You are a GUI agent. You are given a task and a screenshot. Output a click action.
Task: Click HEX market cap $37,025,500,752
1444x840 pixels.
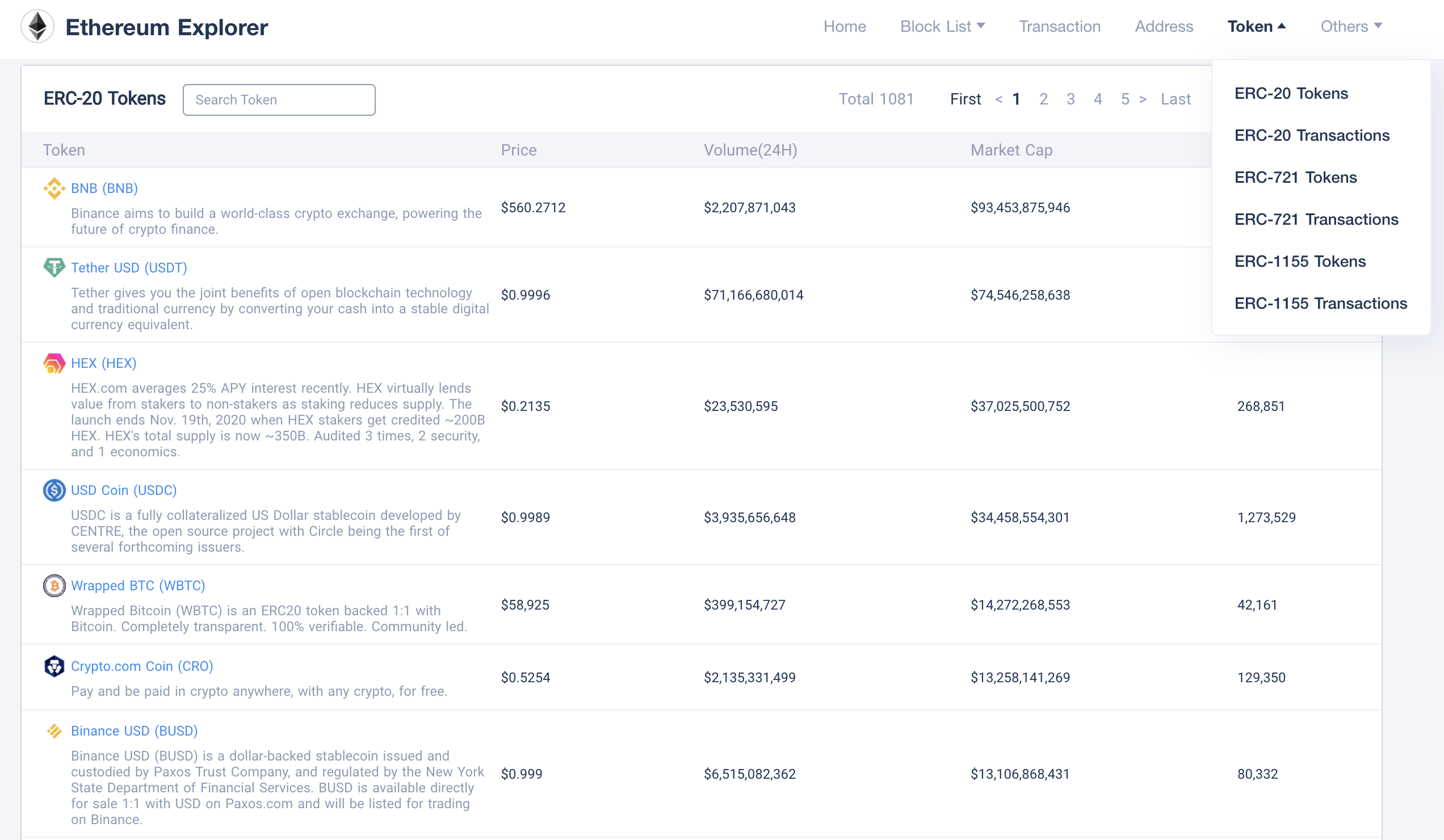point(1020,406)
